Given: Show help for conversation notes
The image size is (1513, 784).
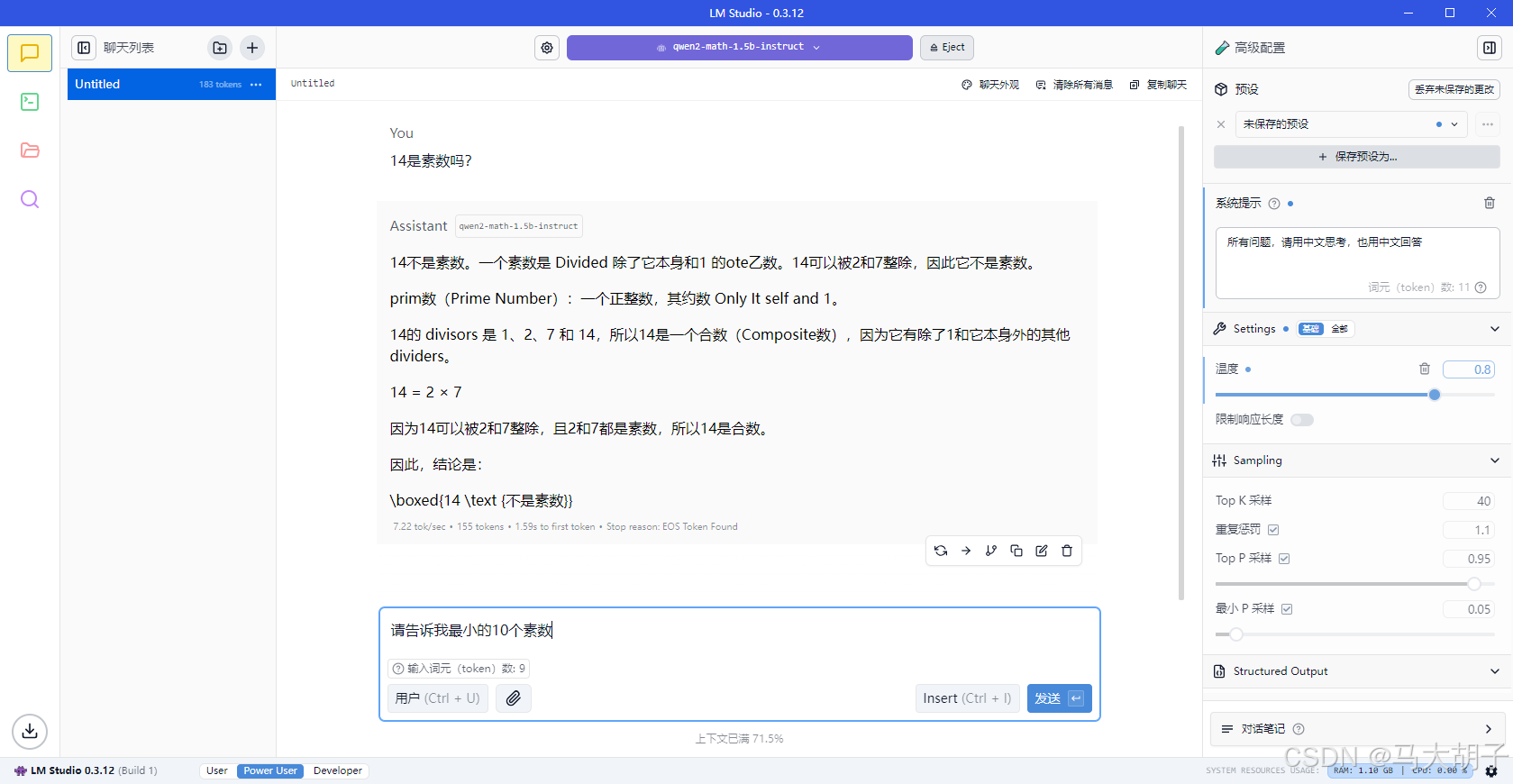Looking at the screenshot, I should [1299, 729].
